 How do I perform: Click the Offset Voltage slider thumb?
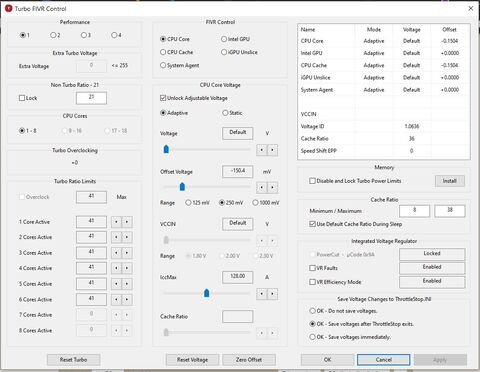(182, 186)
